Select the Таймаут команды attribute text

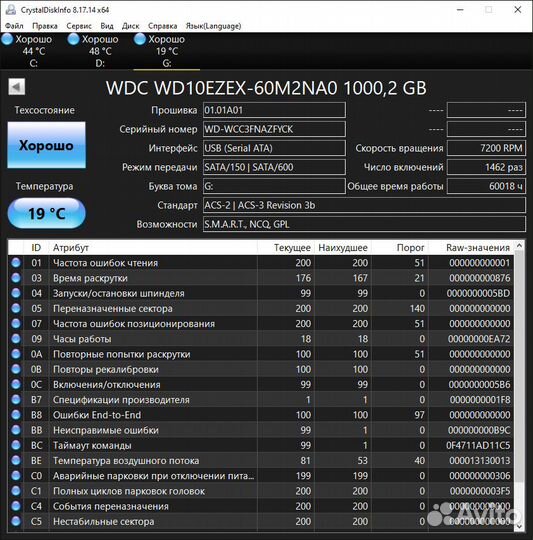click(92, 445)
